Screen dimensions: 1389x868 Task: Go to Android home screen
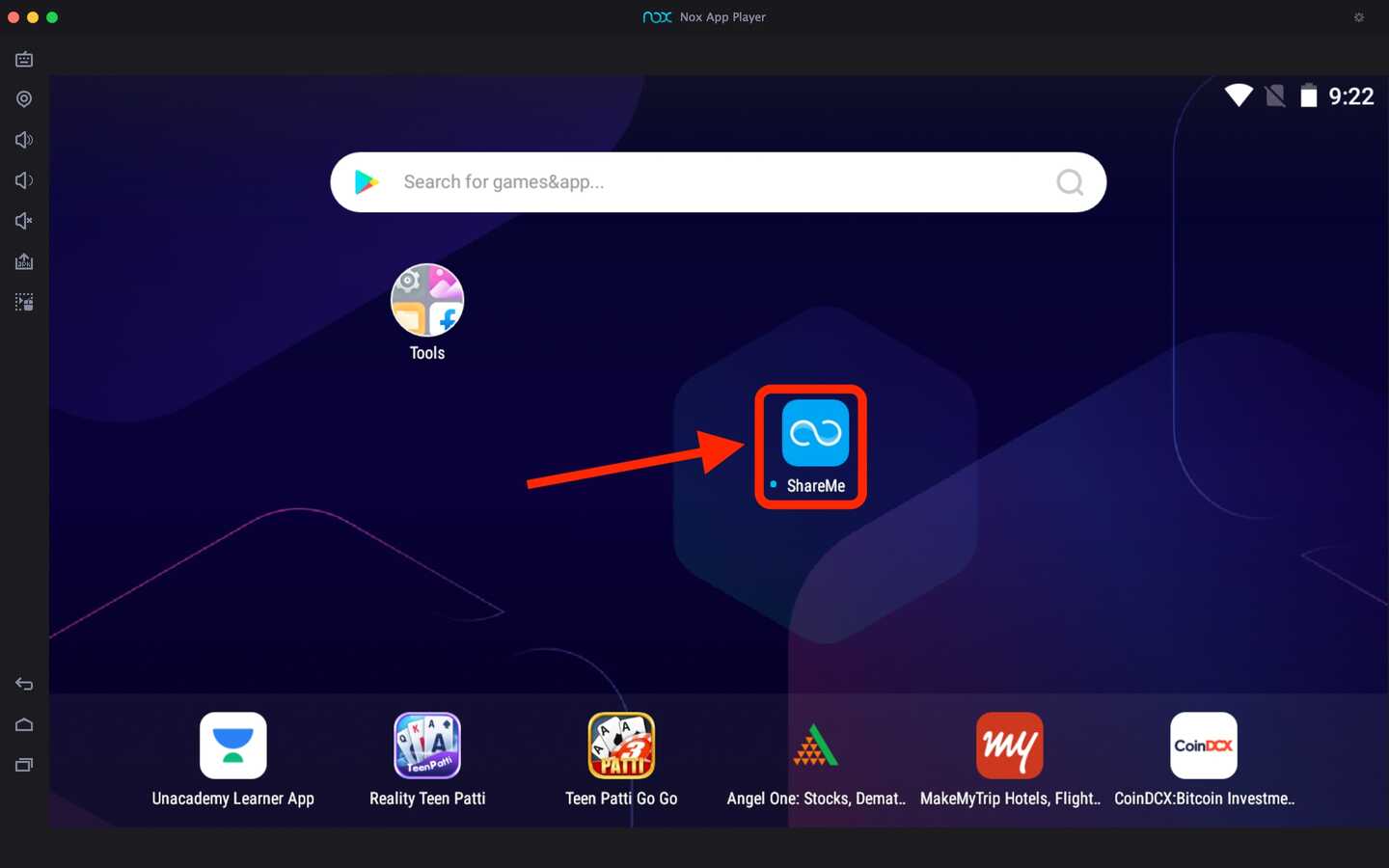coord(24,724)
